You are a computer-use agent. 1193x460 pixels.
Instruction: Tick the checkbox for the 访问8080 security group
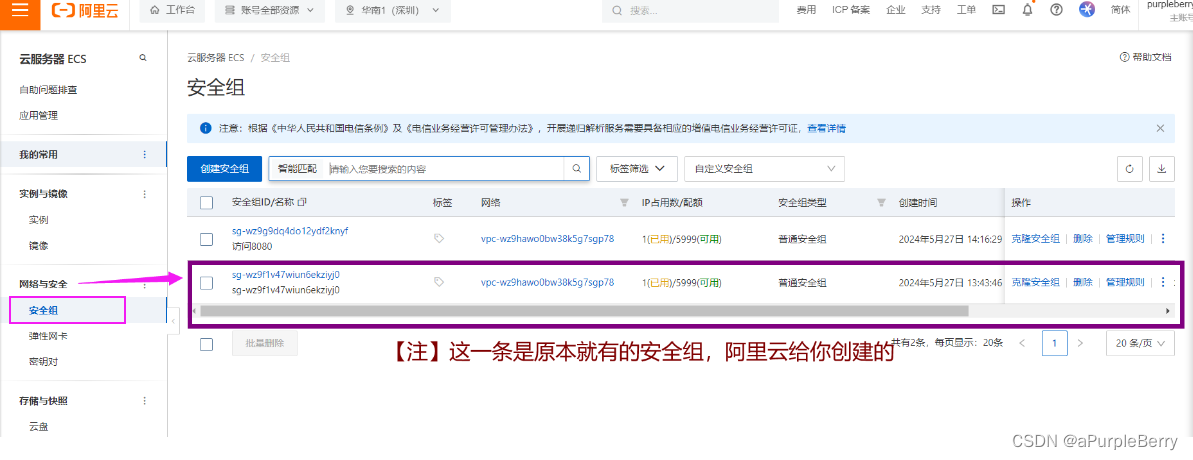tap(206, 239)
